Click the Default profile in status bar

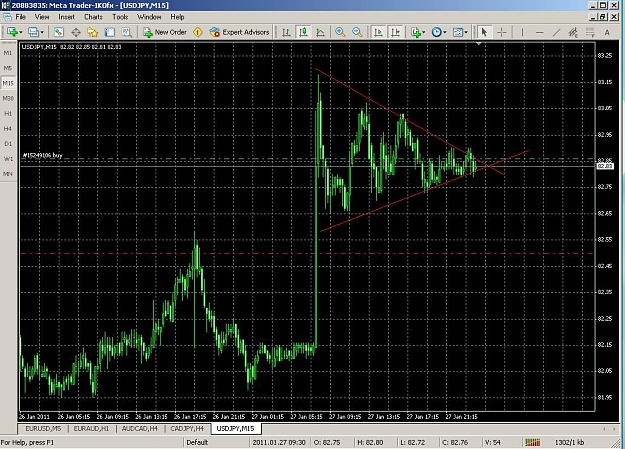point(197,442)
